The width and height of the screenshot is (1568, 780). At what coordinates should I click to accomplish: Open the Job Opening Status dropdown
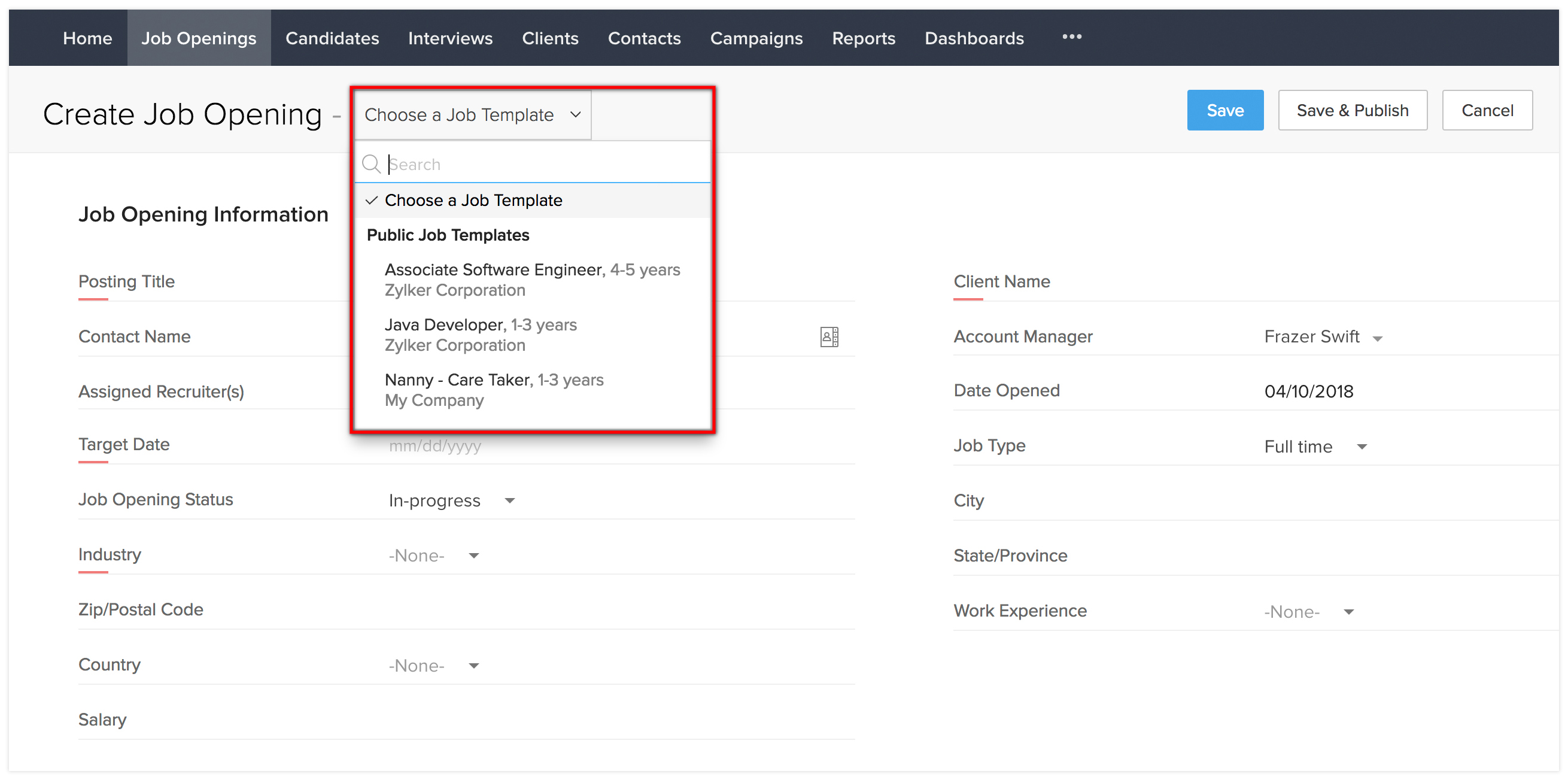[x=451, y=500]
